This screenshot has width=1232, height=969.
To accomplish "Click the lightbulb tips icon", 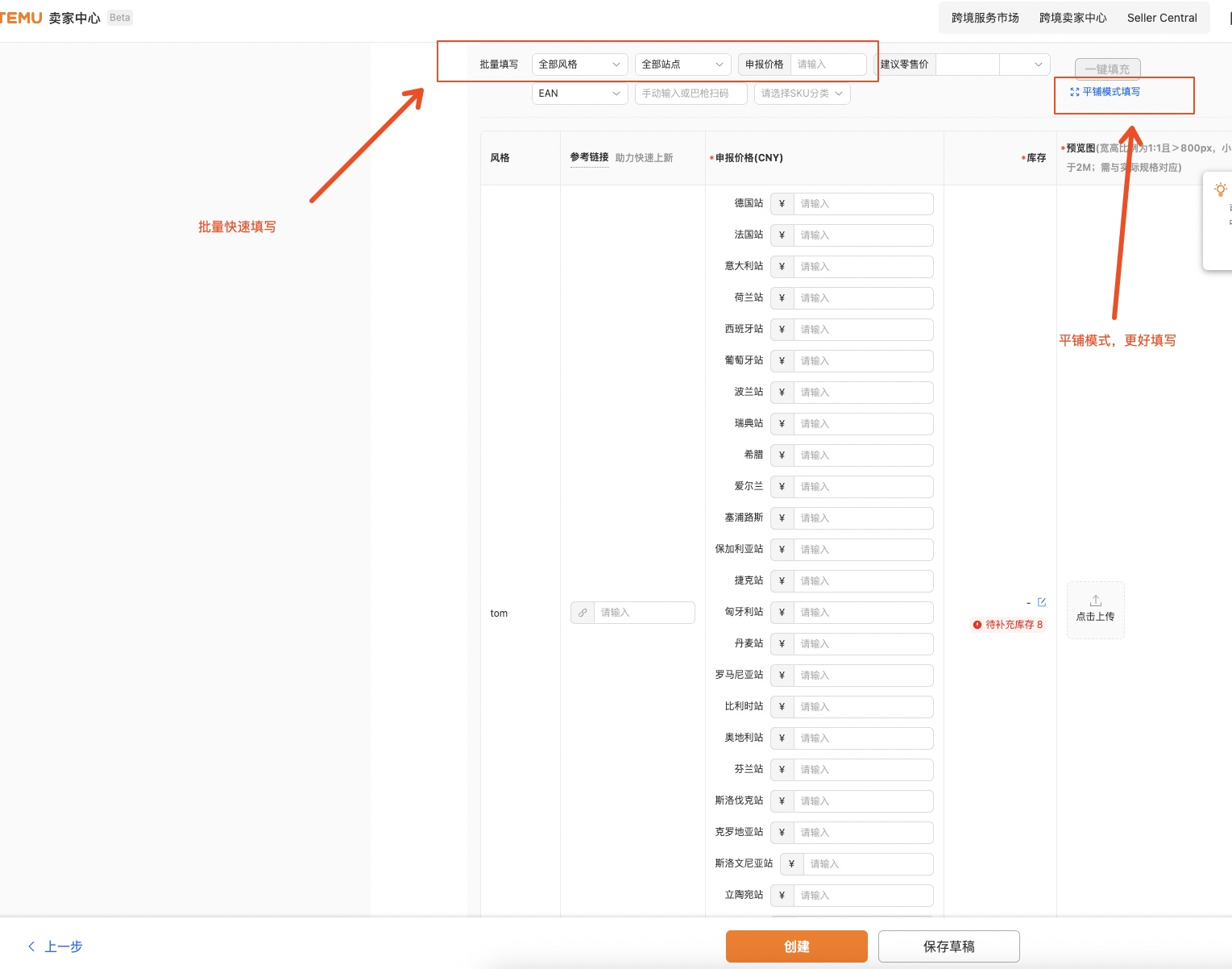I will 1220,189.
